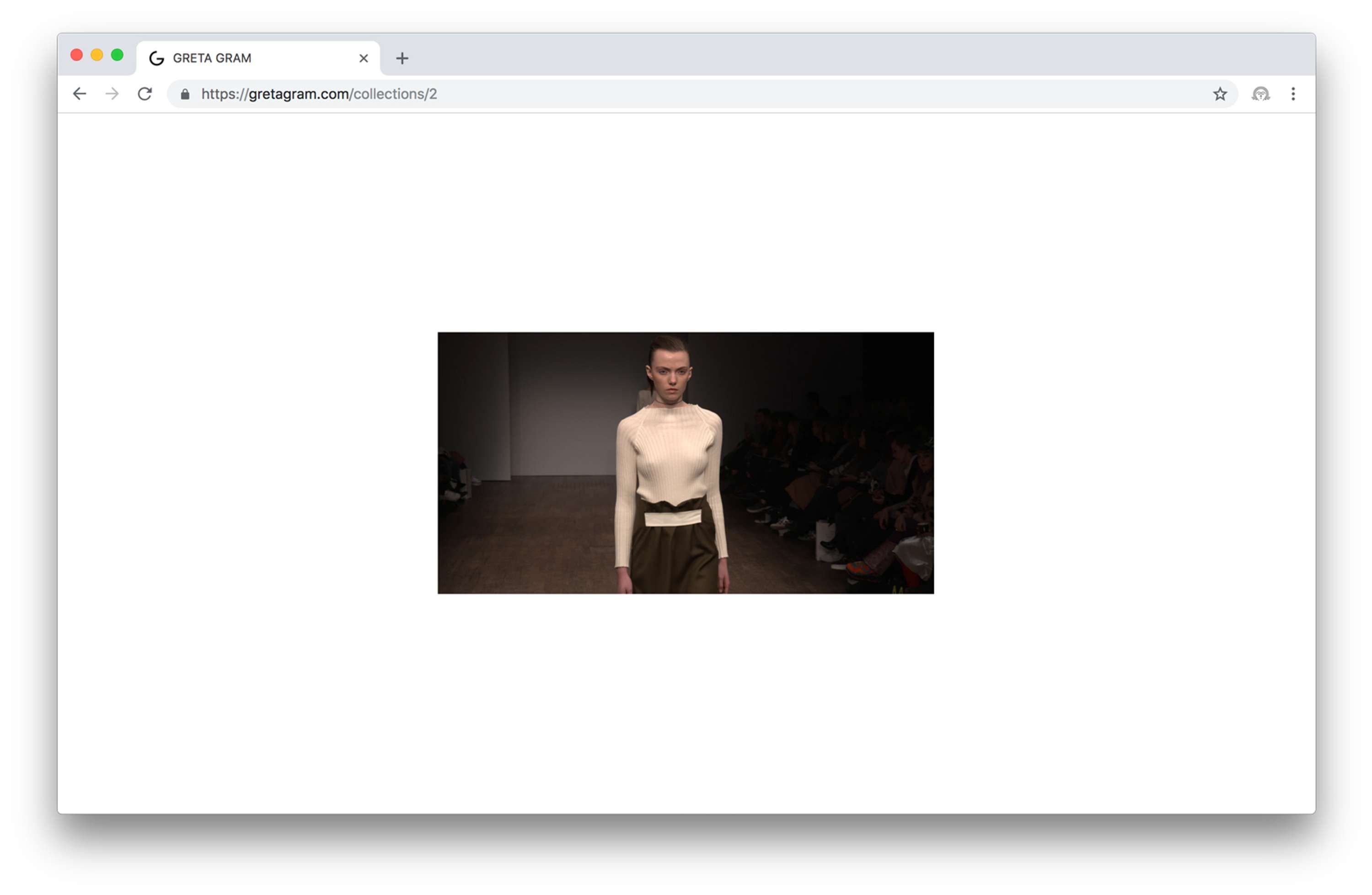Close the GRETA GRAM tab
The image size is (1372, 895).
364,58
